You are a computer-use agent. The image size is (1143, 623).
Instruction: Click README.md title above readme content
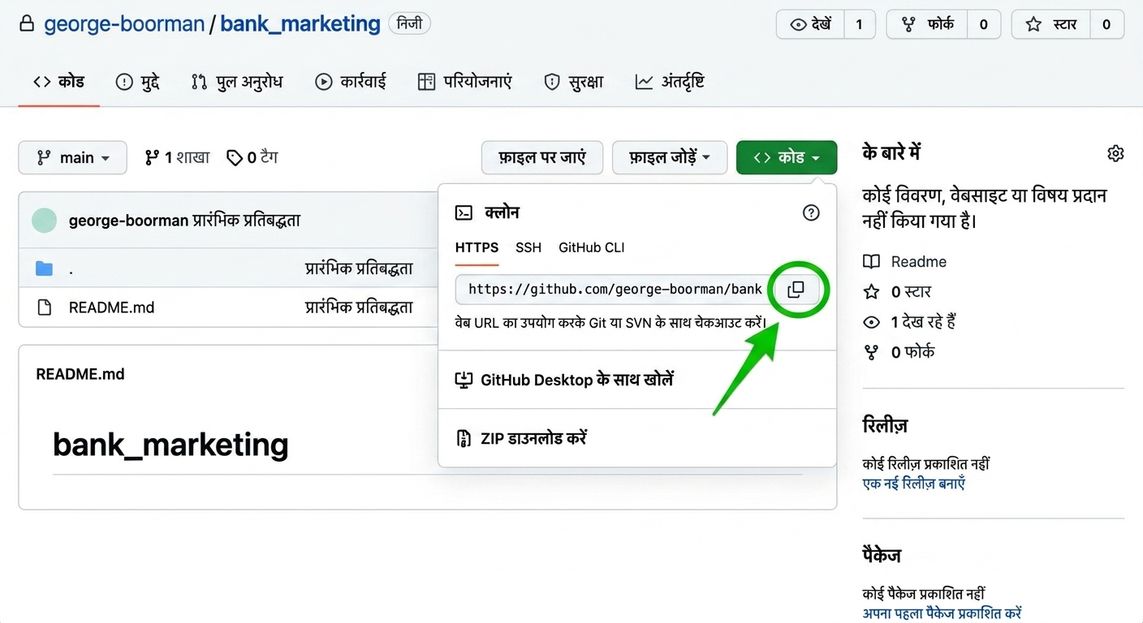80,374
